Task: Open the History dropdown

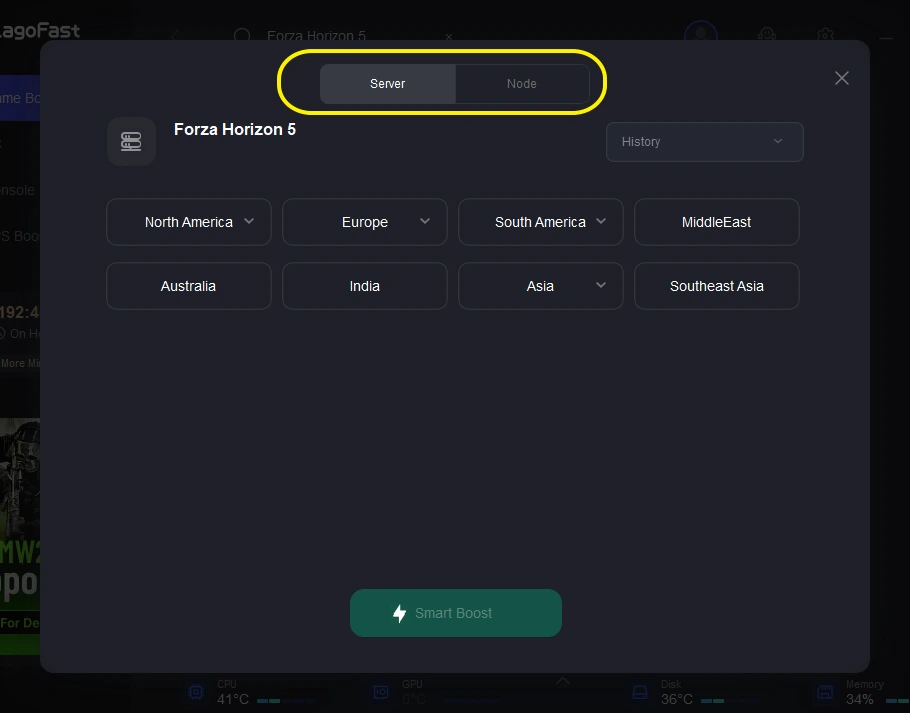Action: click(704, 142)
